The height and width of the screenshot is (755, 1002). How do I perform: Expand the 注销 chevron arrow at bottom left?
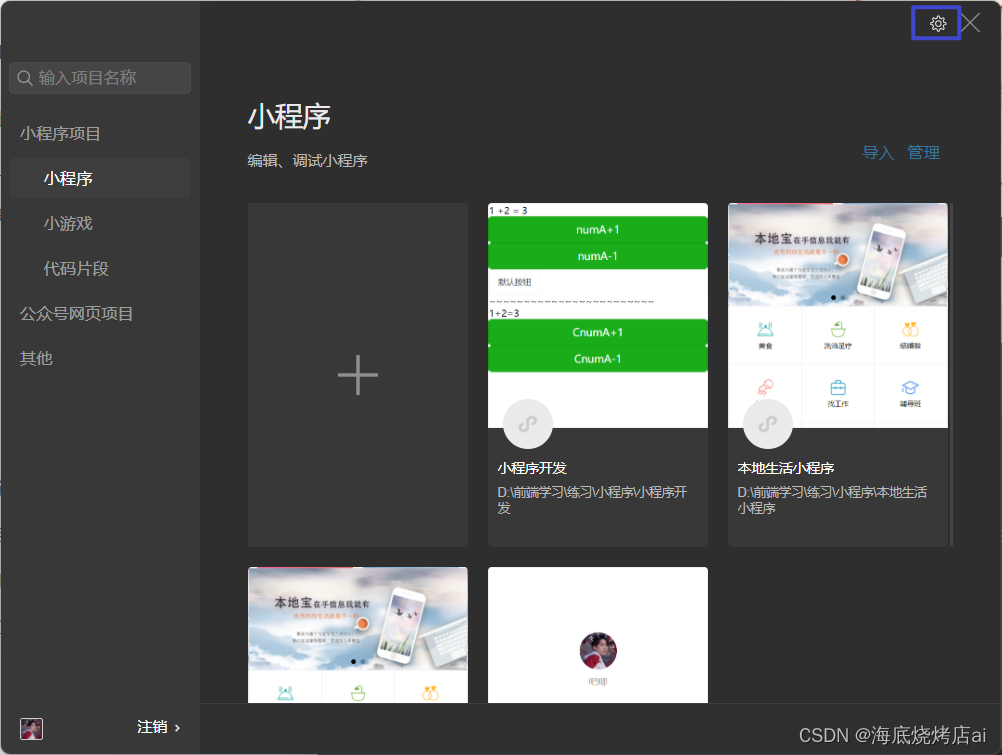[x=177, y=728]
